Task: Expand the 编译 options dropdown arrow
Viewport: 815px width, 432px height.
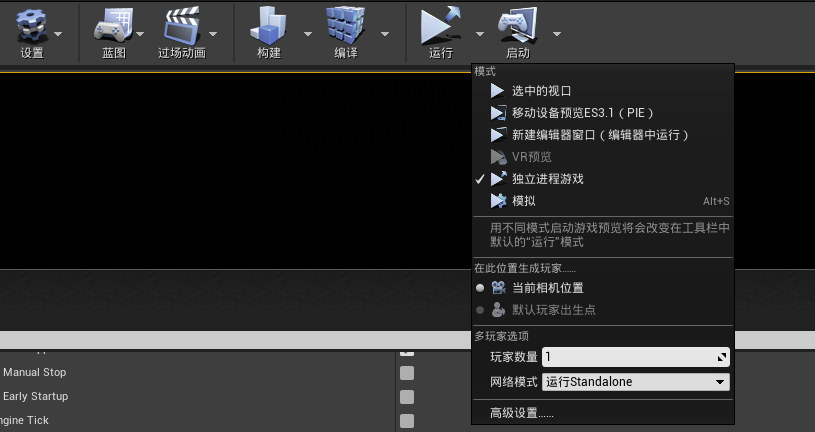Action: pos(385,34)
